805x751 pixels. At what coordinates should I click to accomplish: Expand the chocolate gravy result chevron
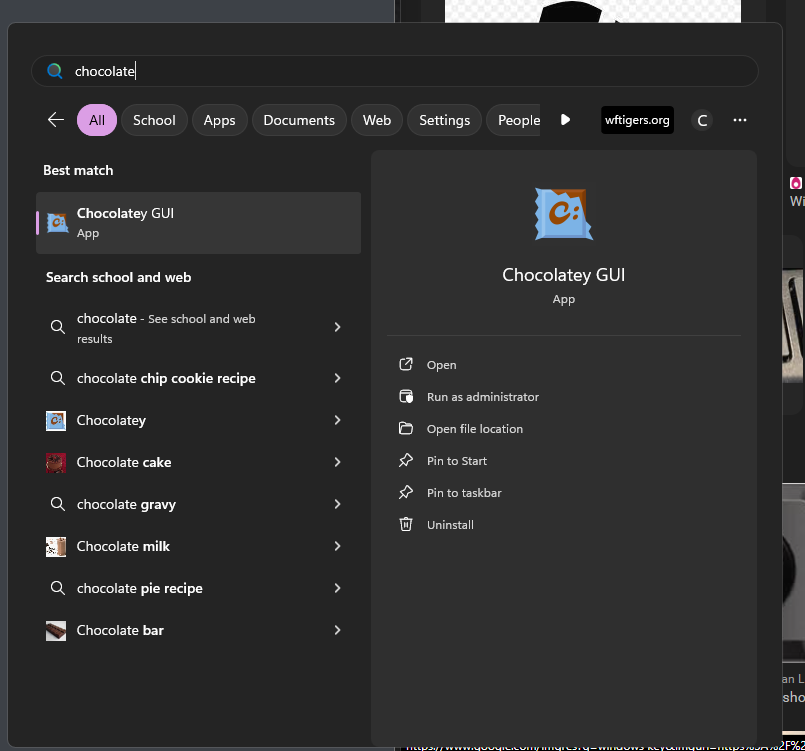click(x=337, y=504)
